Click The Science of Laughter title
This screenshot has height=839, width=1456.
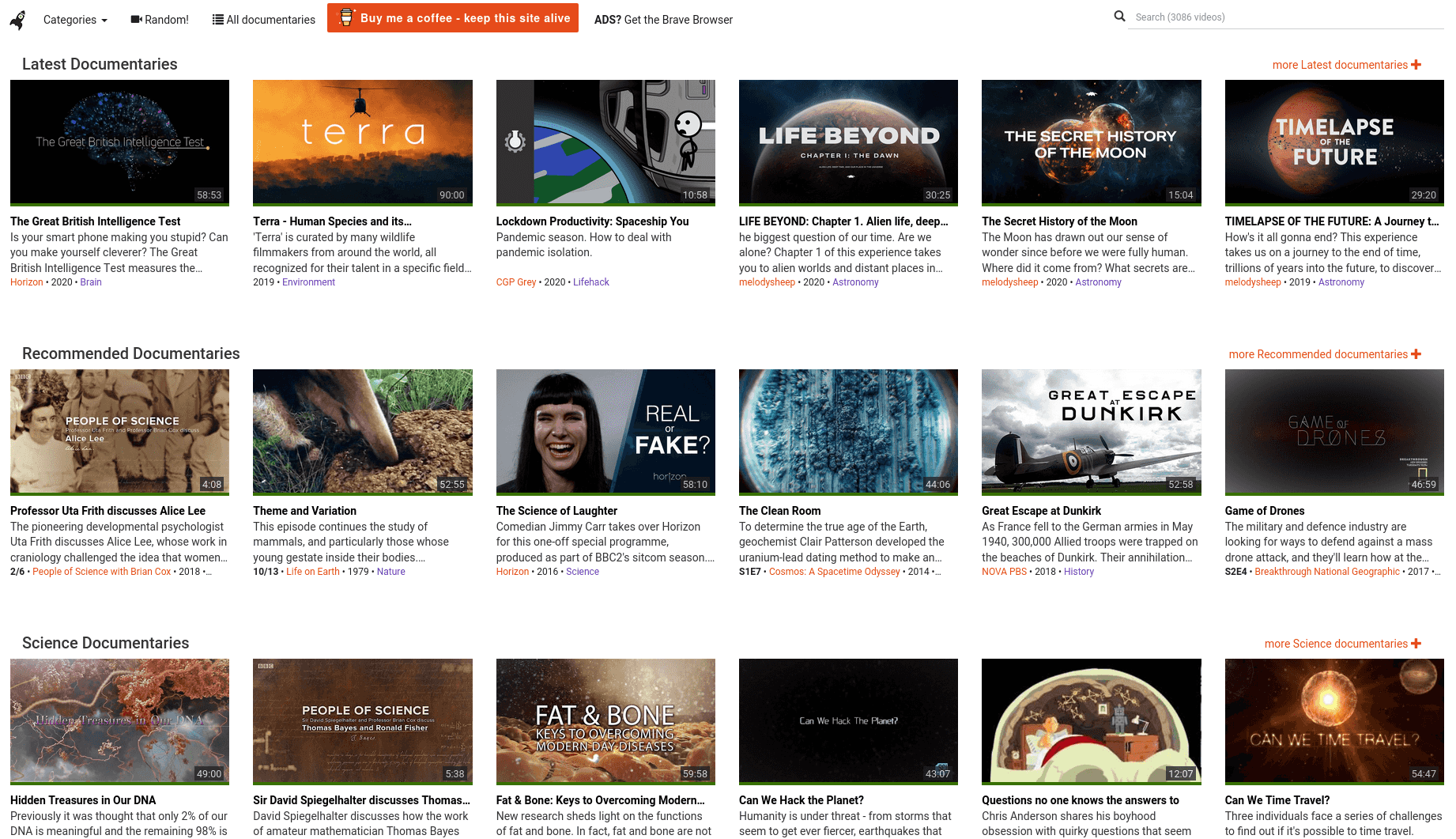tap(556, 511)
